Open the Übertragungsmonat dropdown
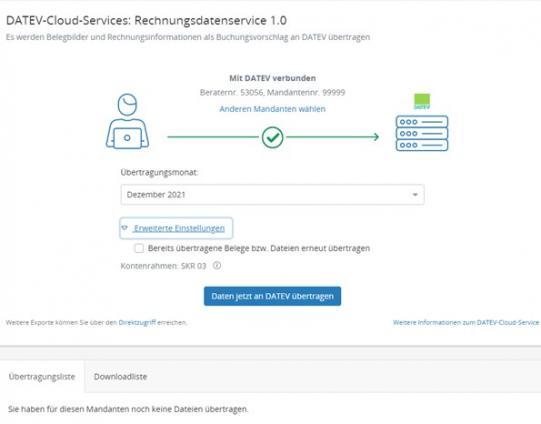The image size is (541, 424). click(x=272, y=195)
